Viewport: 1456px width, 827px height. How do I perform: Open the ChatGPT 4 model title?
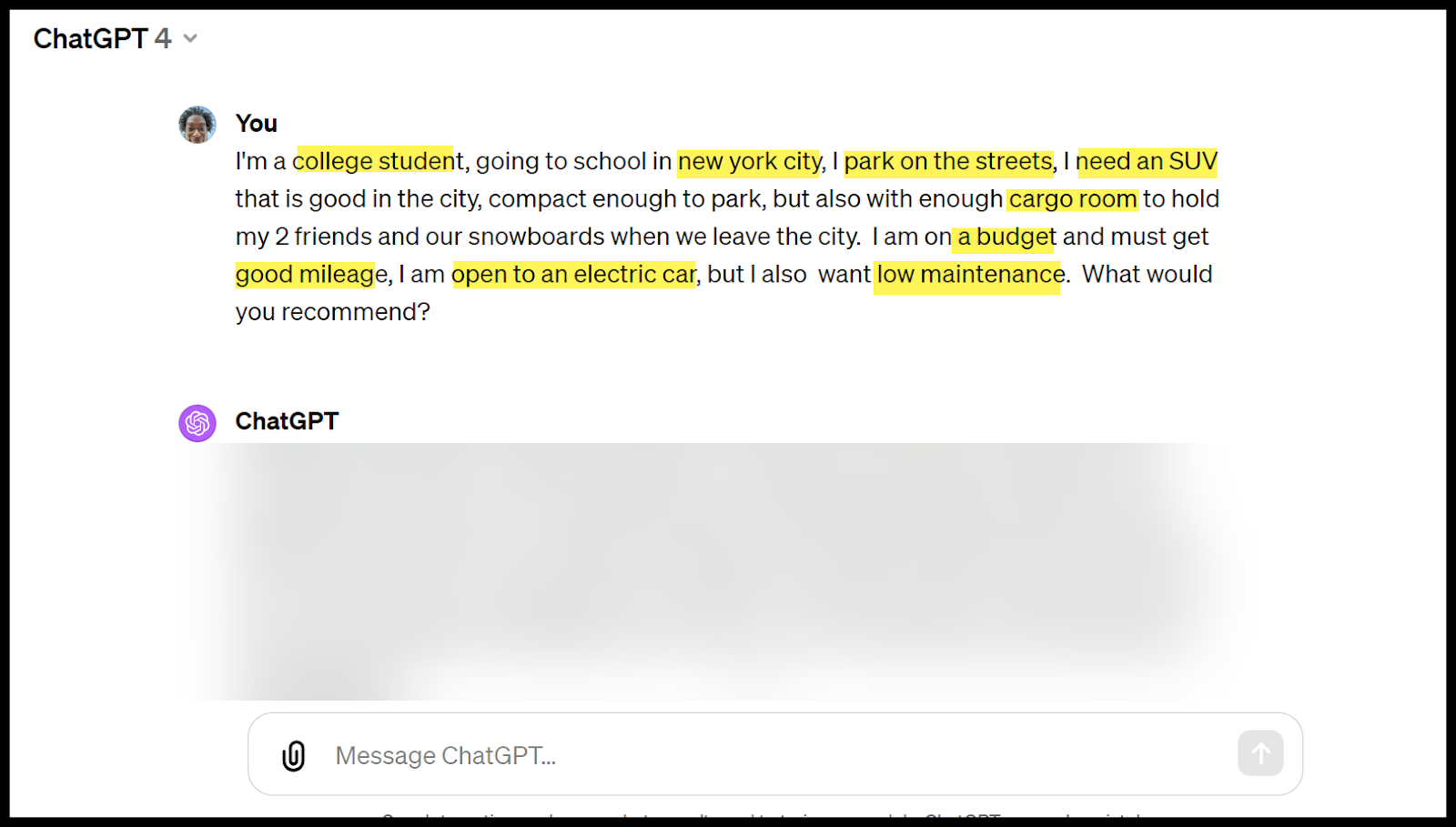coord(102,38)
